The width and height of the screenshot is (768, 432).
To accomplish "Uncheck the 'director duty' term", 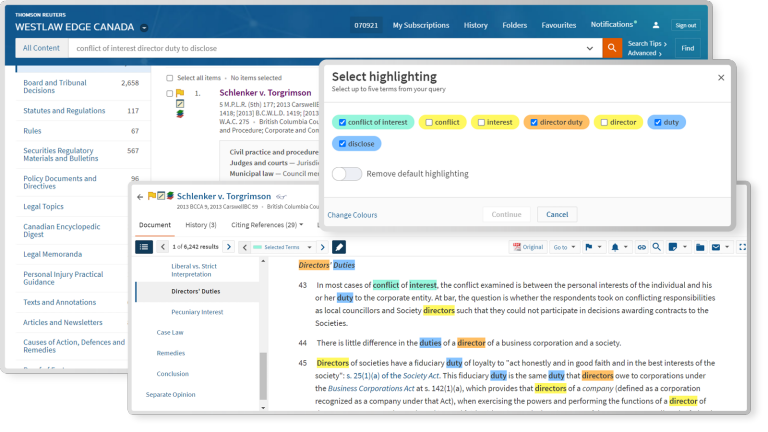I will point(534,122).
